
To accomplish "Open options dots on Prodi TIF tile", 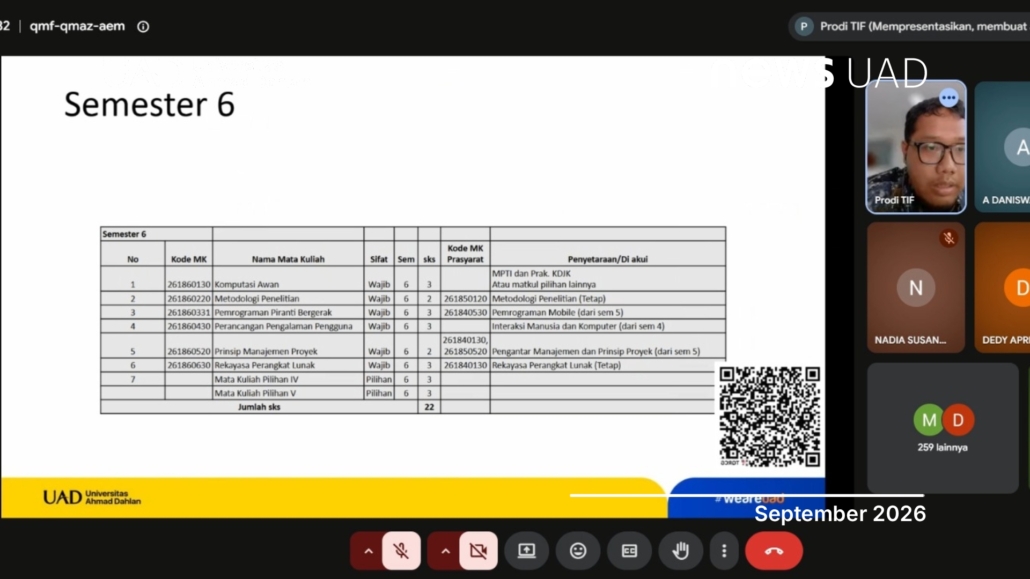I will (949, 97).
